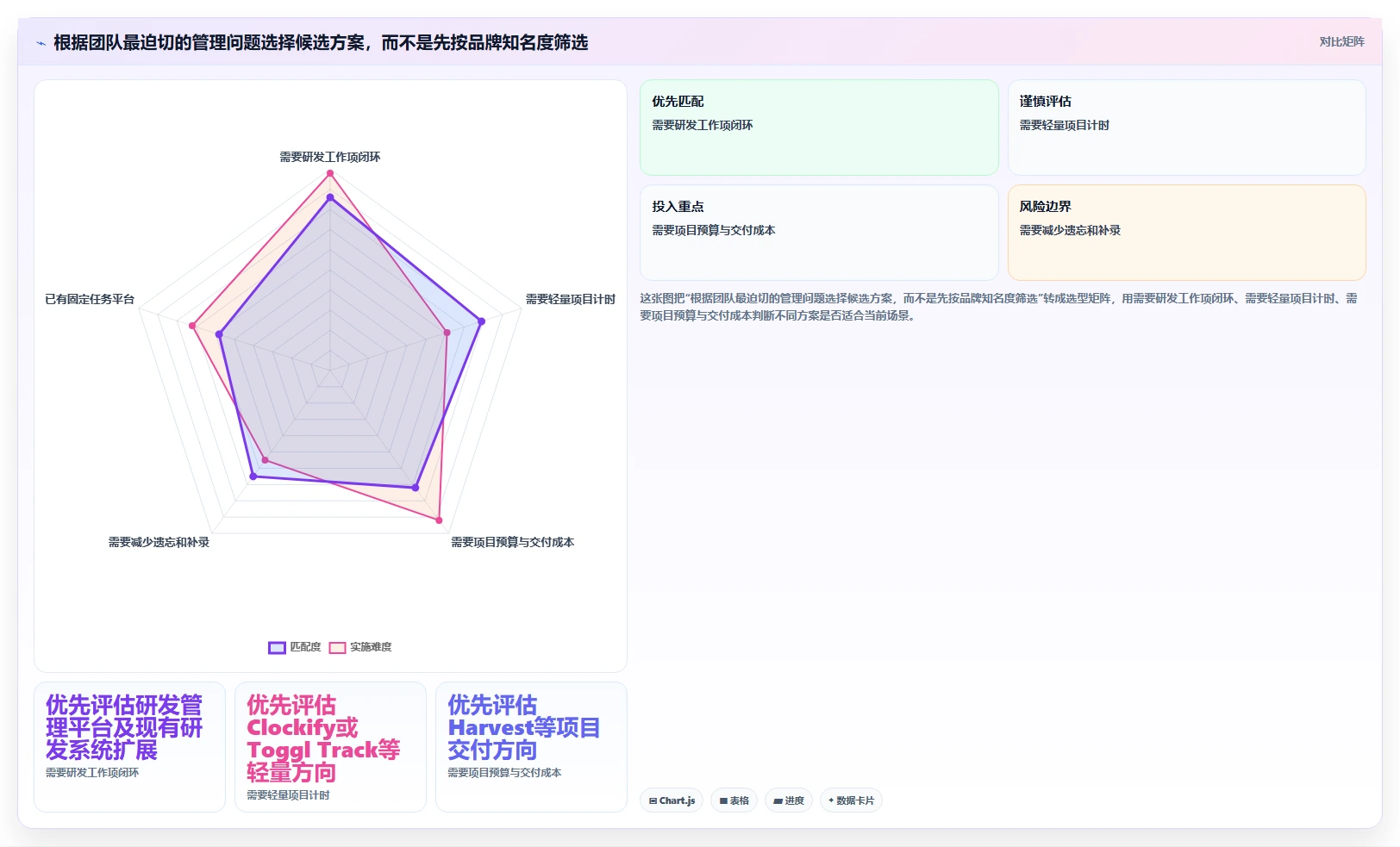This screenshot has height=847, width=1400.
Task: Click purple data point near 需要轻量项目计时
Action: pyautogui.click(x=481, y=321)
